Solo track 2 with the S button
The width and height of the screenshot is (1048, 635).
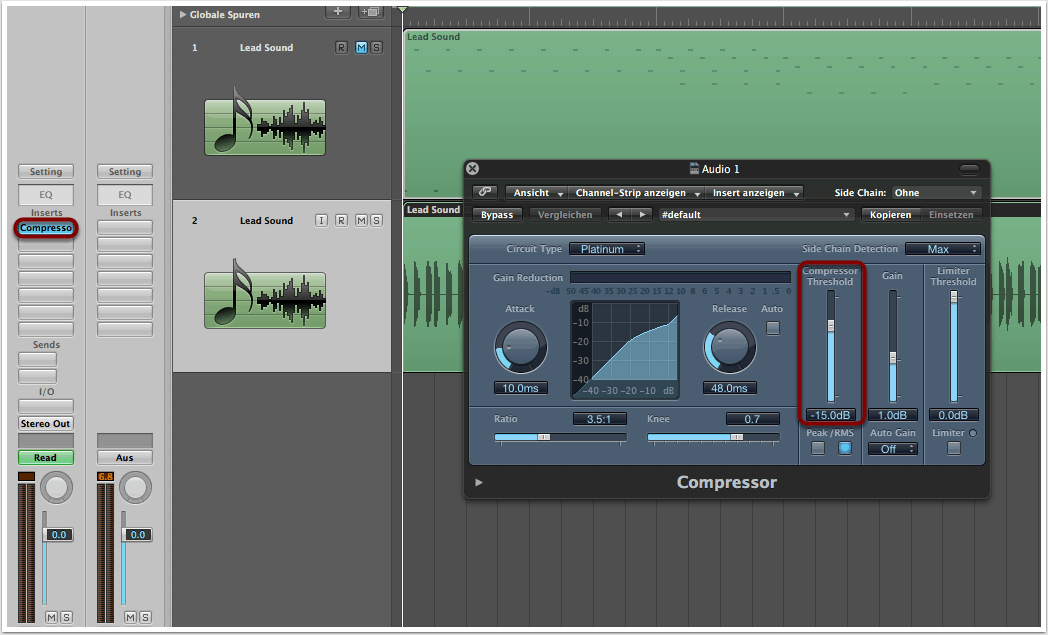pos(376,220)
